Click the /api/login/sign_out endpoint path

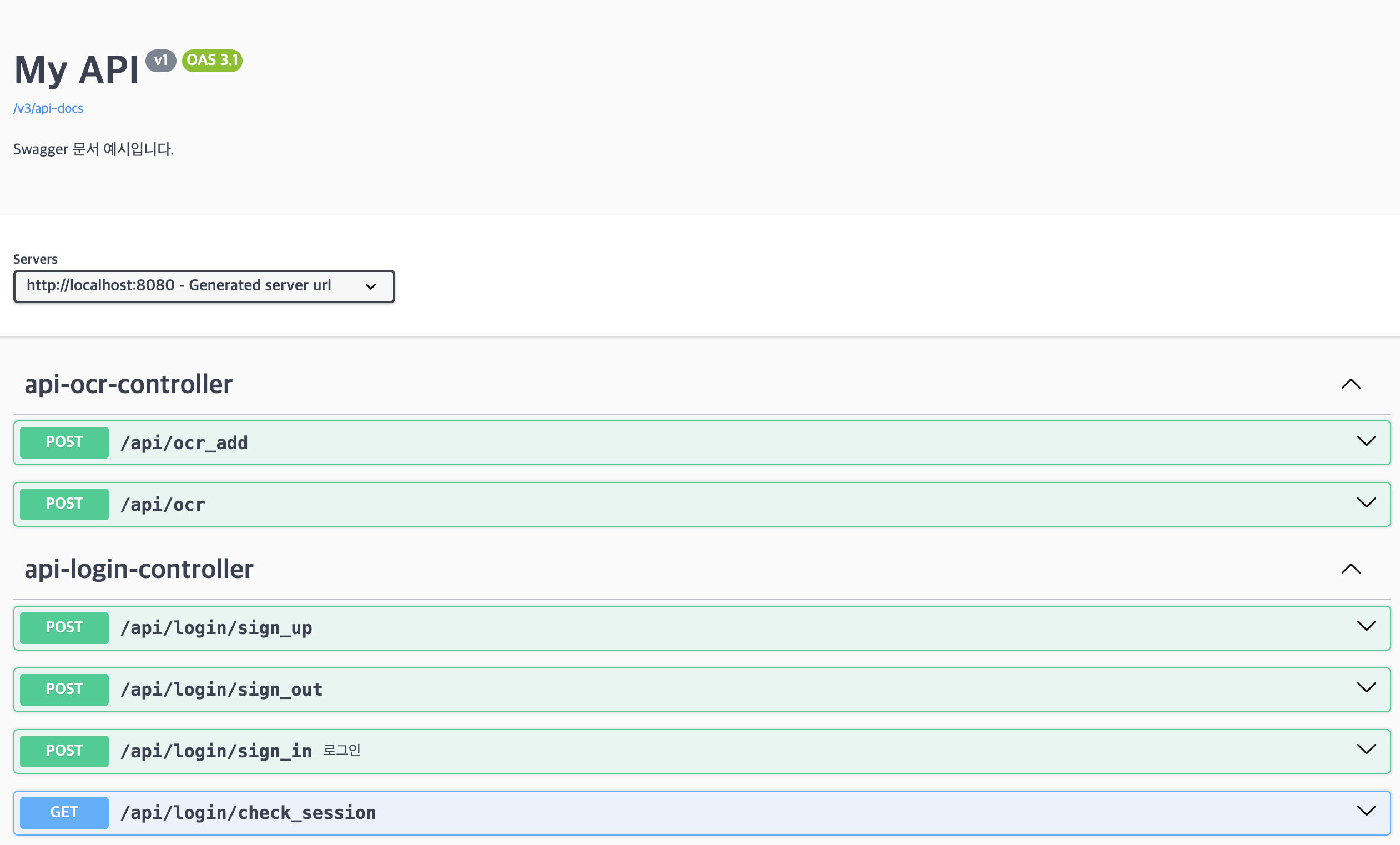[221, 690]
